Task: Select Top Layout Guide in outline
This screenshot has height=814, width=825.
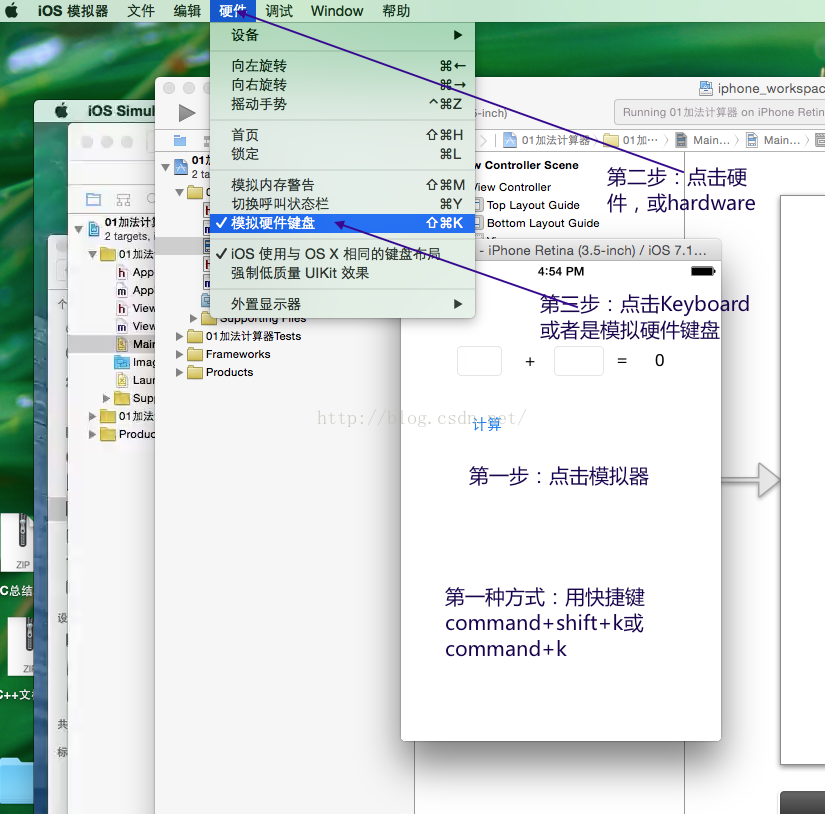Action: (x=532, y=205)
